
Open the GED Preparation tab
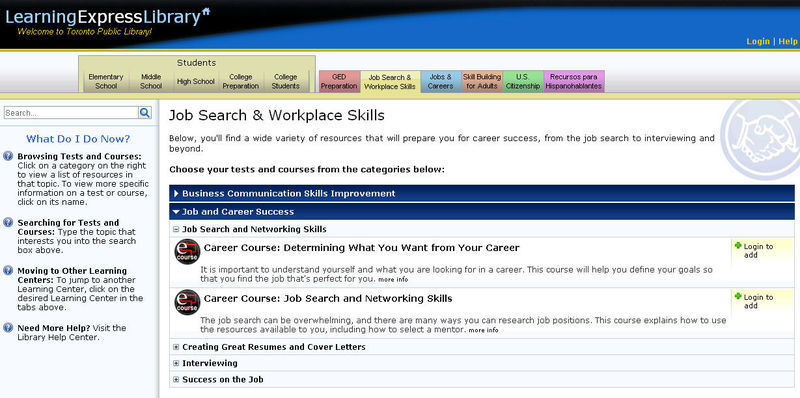339,81
